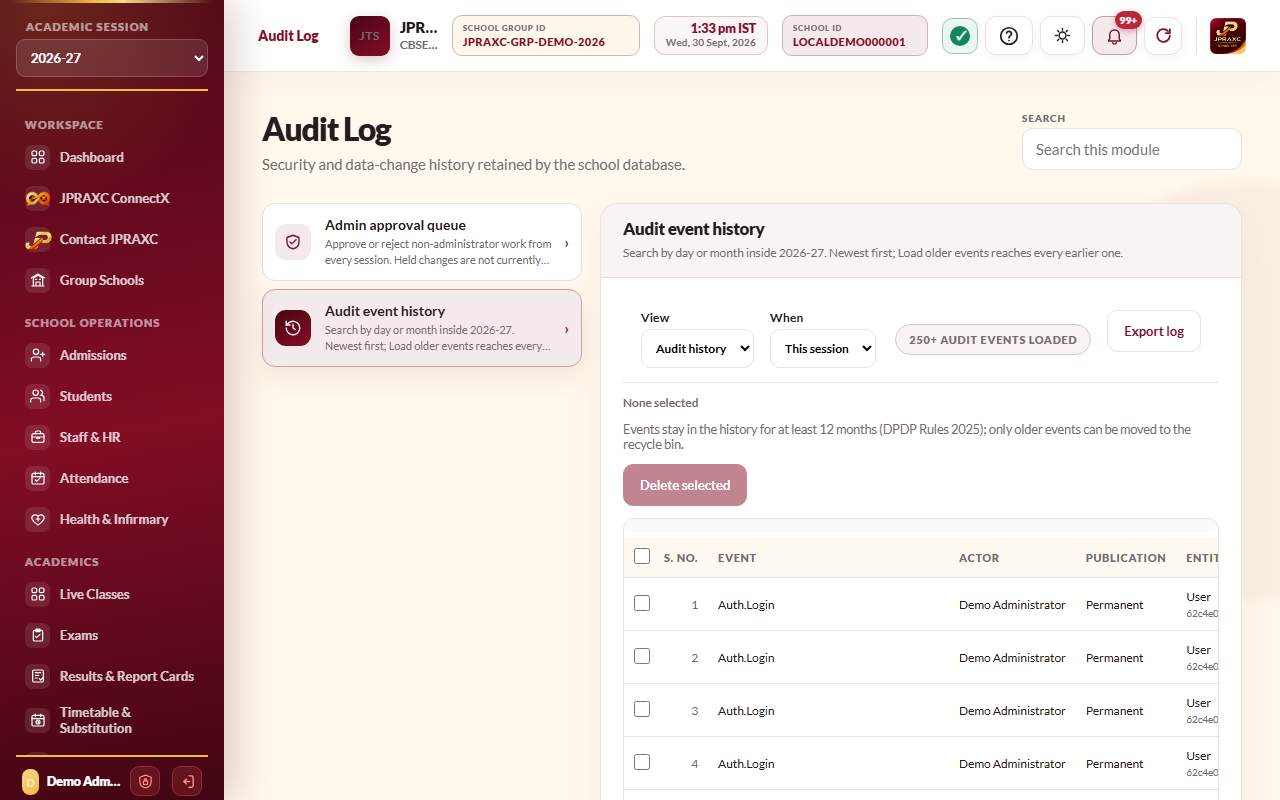Click Staff & HR briefcase icon
The width and height of the screenshot is (1280, 800).
[x=38, y=437]
